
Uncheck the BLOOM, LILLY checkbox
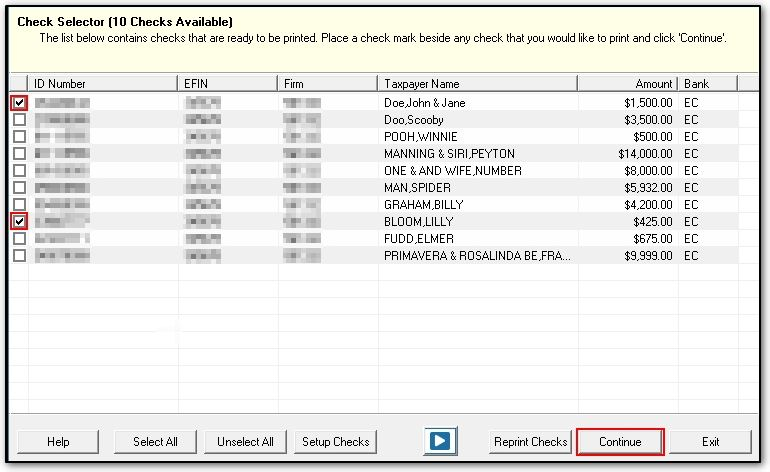click(x=19, y=222)
